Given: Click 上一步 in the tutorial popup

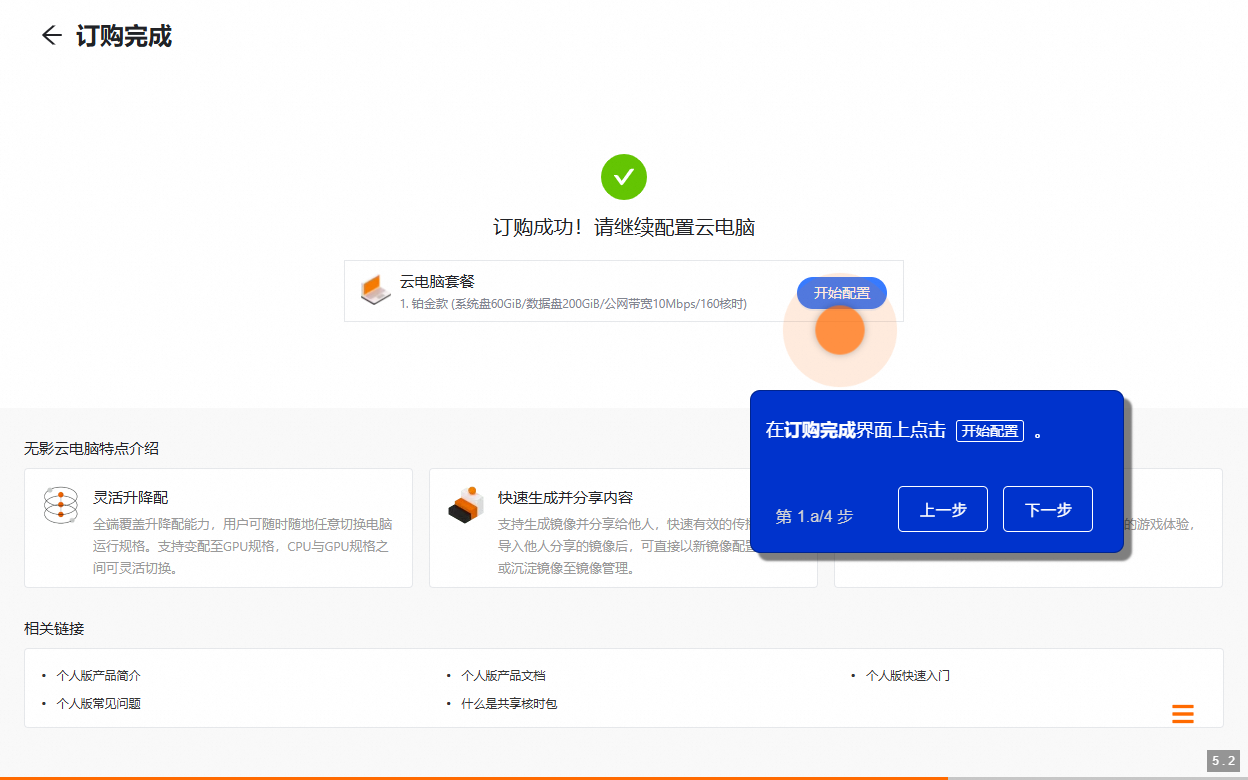Looking at the screenshot, I should (942, 509).
